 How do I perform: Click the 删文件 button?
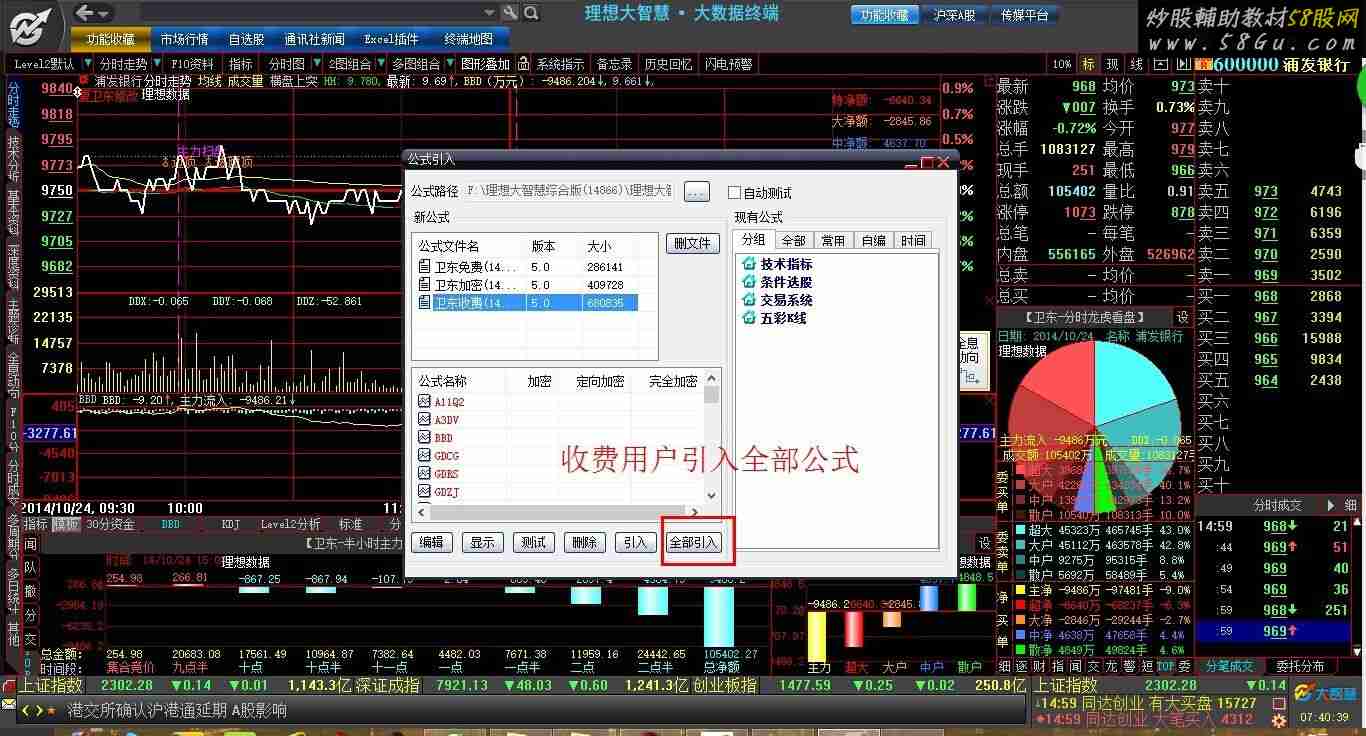692,243
